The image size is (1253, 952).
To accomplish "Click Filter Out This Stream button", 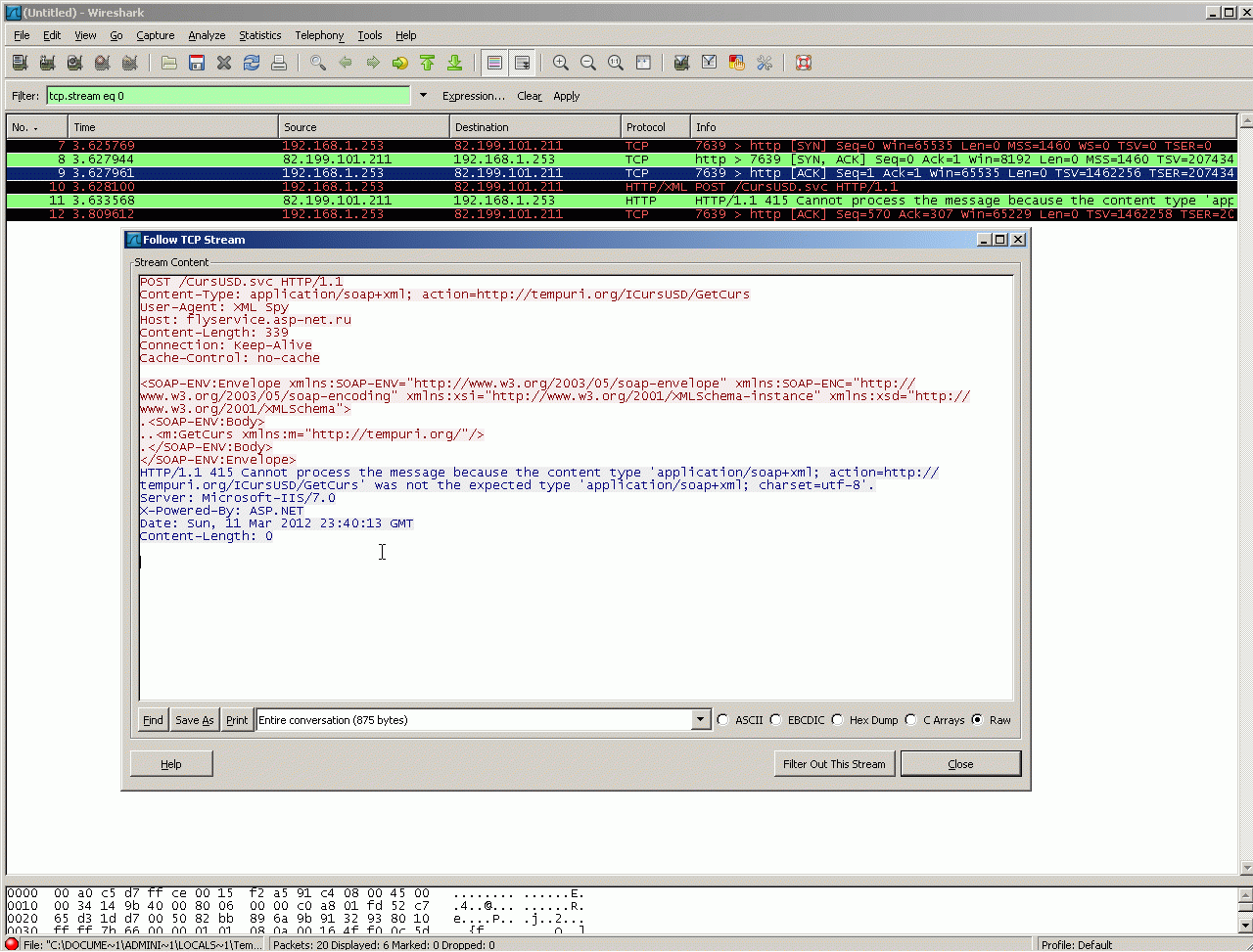I will (x=834, y=764).
